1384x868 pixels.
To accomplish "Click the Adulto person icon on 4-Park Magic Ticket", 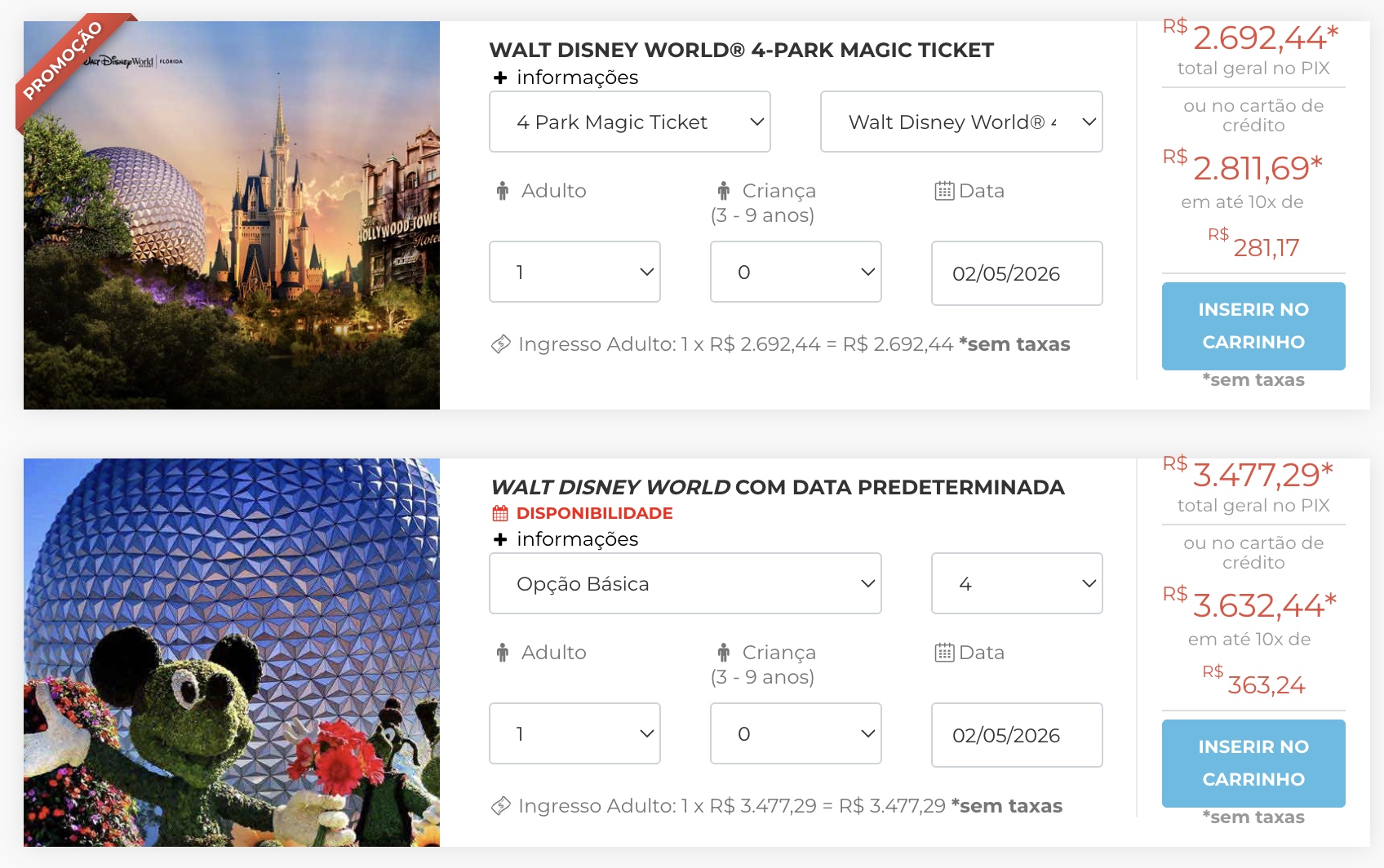I will tap(501, 190).
